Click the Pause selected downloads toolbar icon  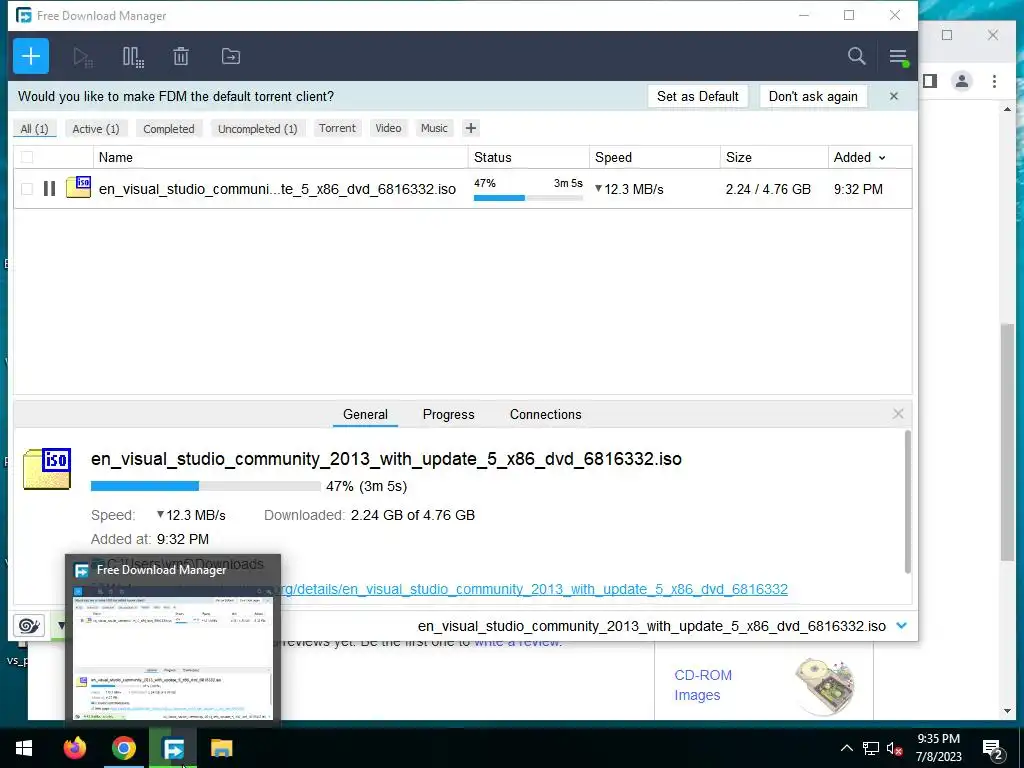click(133, 57)
